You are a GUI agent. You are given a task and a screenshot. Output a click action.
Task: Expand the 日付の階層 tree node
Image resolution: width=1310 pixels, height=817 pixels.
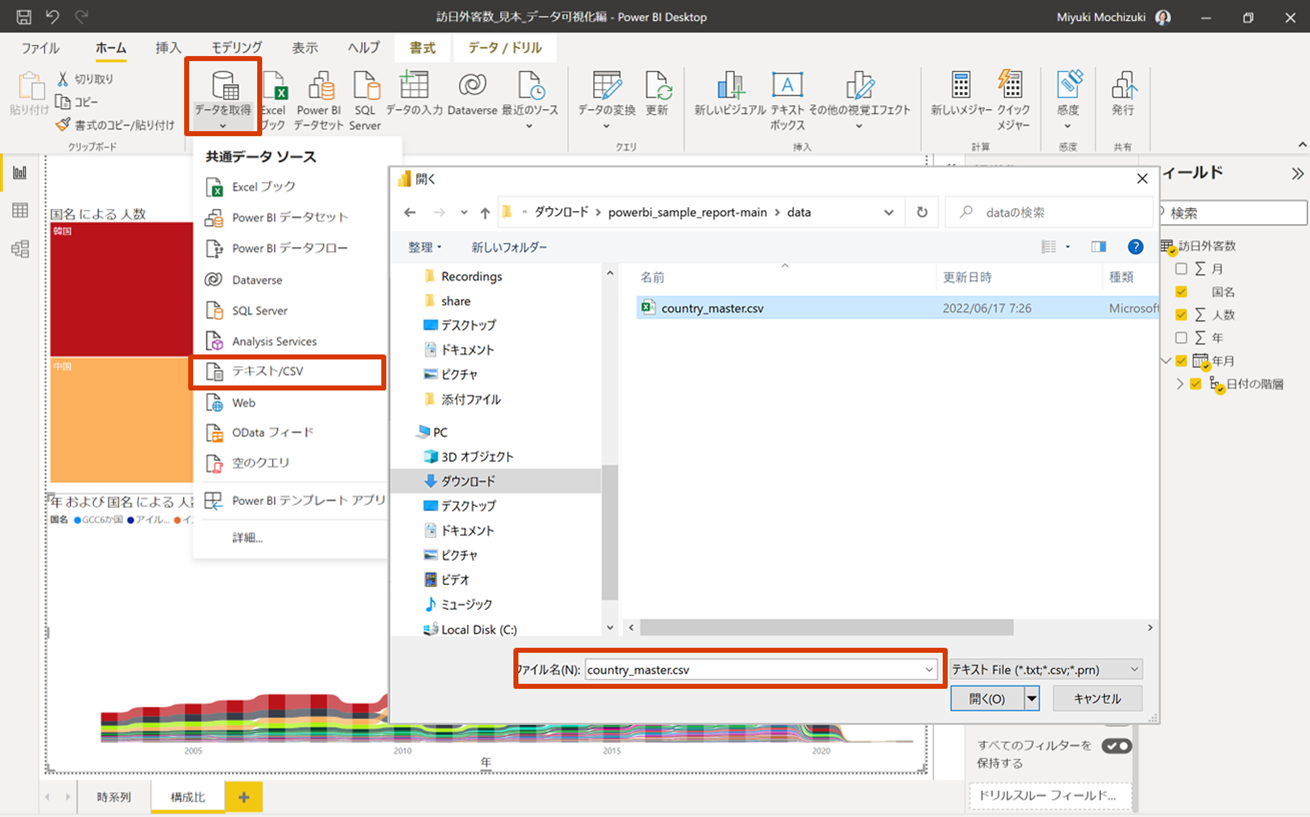click(x=1180, y=384)
